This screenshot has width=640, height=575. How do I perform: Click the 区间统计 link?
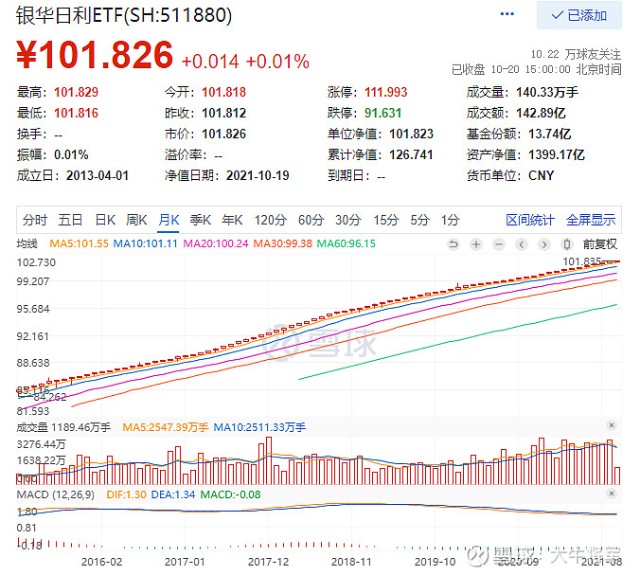[530, 220]
